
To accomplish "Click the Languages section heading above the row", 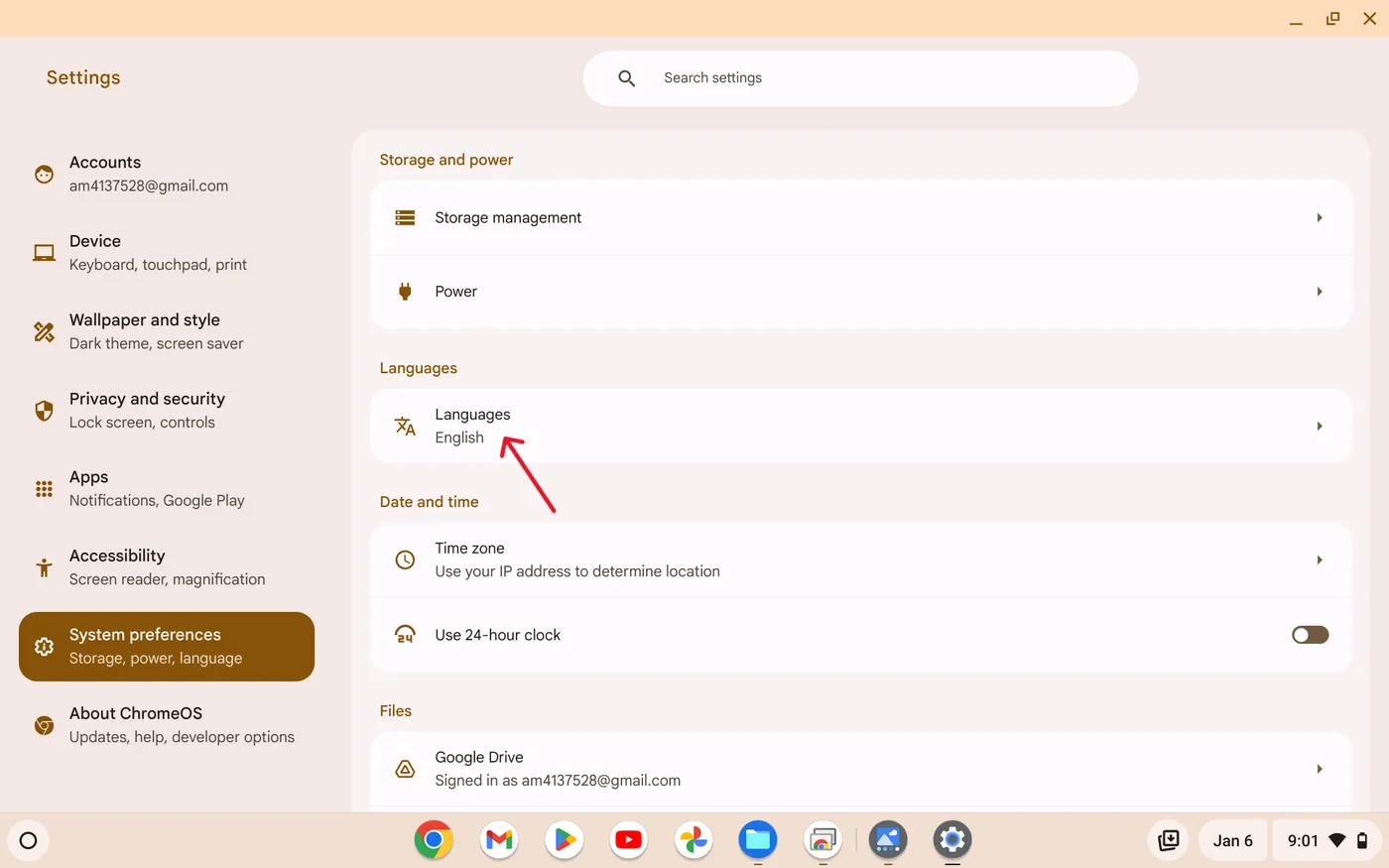I will (419, 368).
